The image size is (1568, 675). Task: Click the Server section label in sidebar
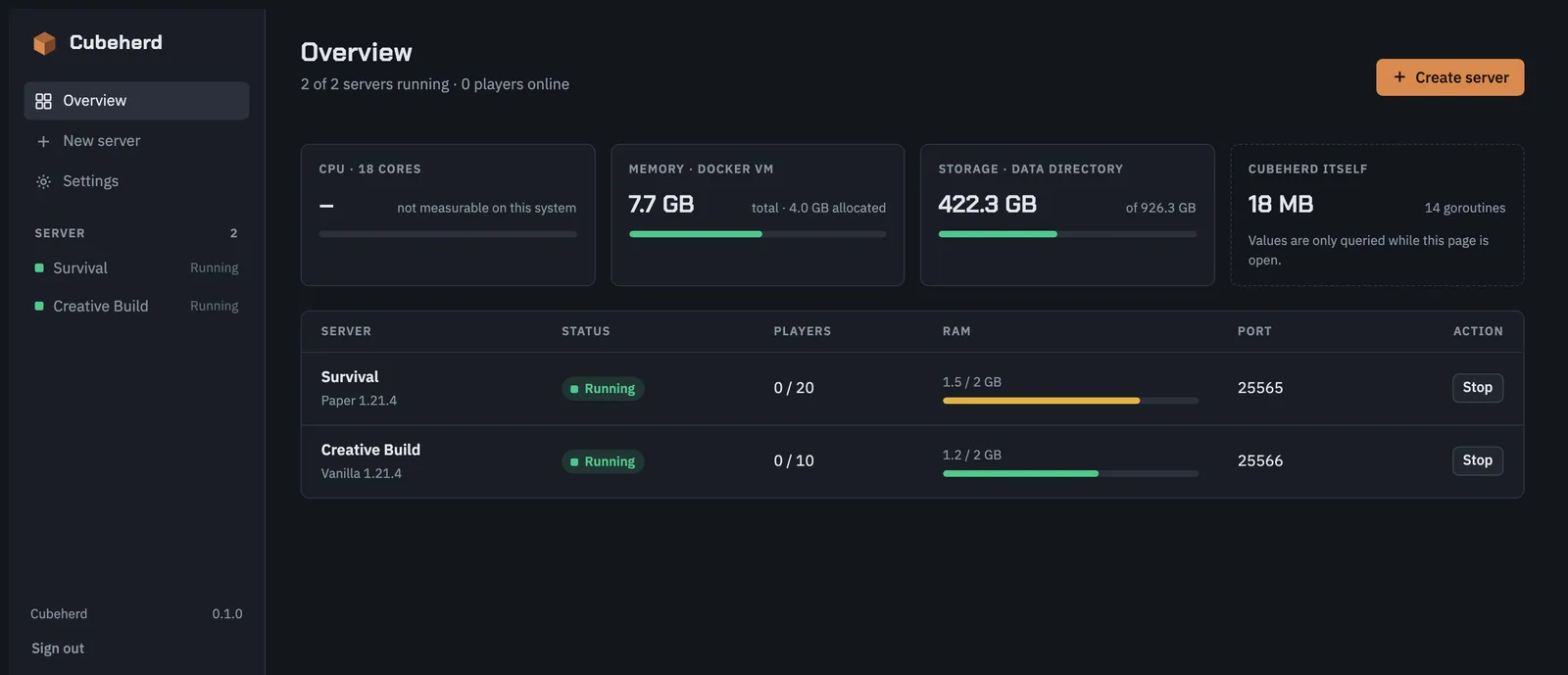click(60, 233)
